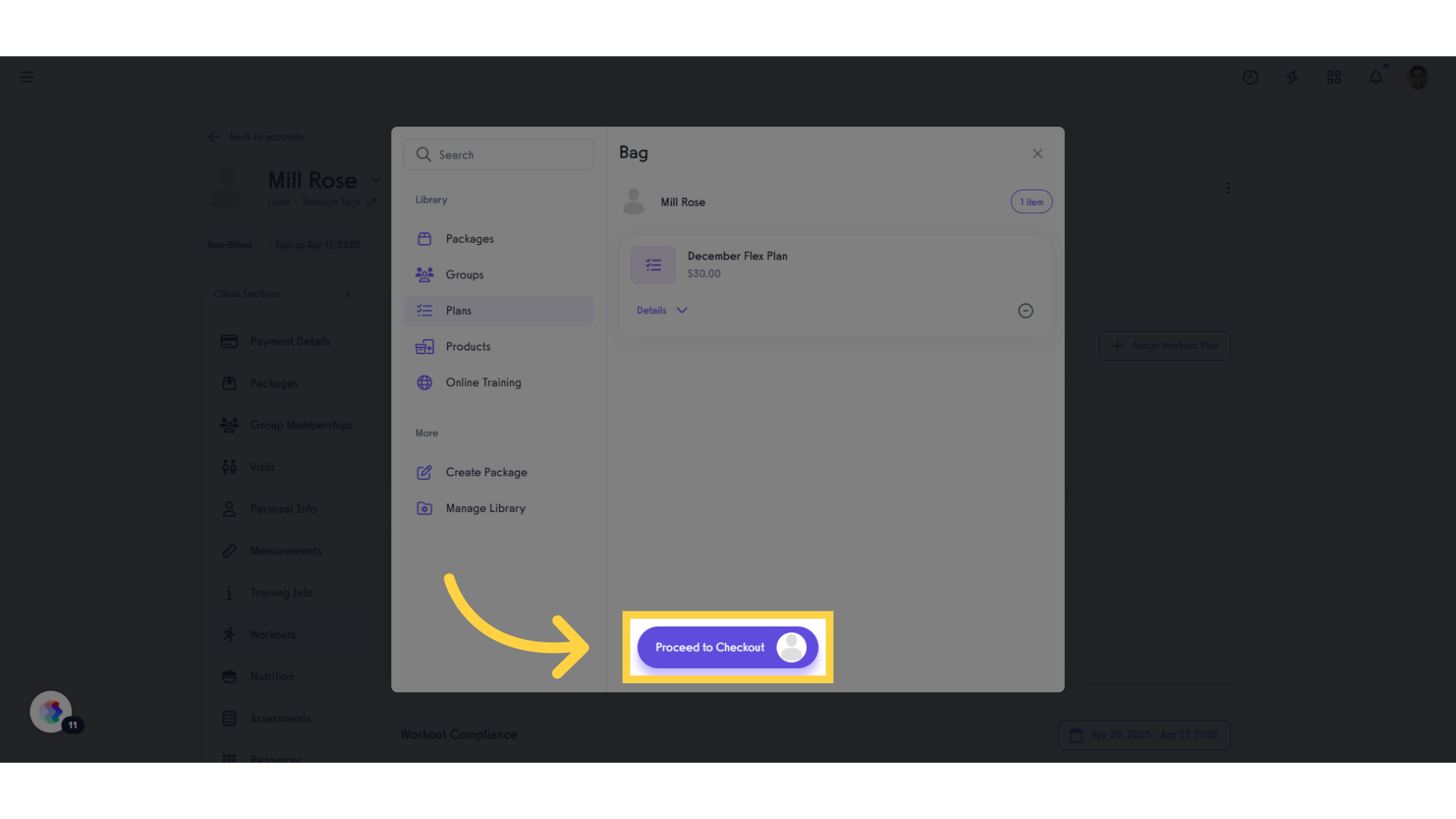
Task: Click the Create Package pencil icon
Action: click(x=425, y=472)
